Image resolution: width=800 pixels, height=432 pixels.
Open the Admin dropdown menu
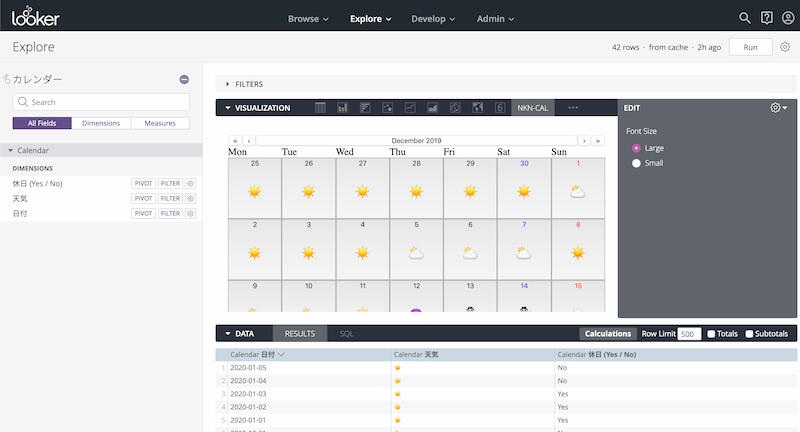[x=495, y=19]
